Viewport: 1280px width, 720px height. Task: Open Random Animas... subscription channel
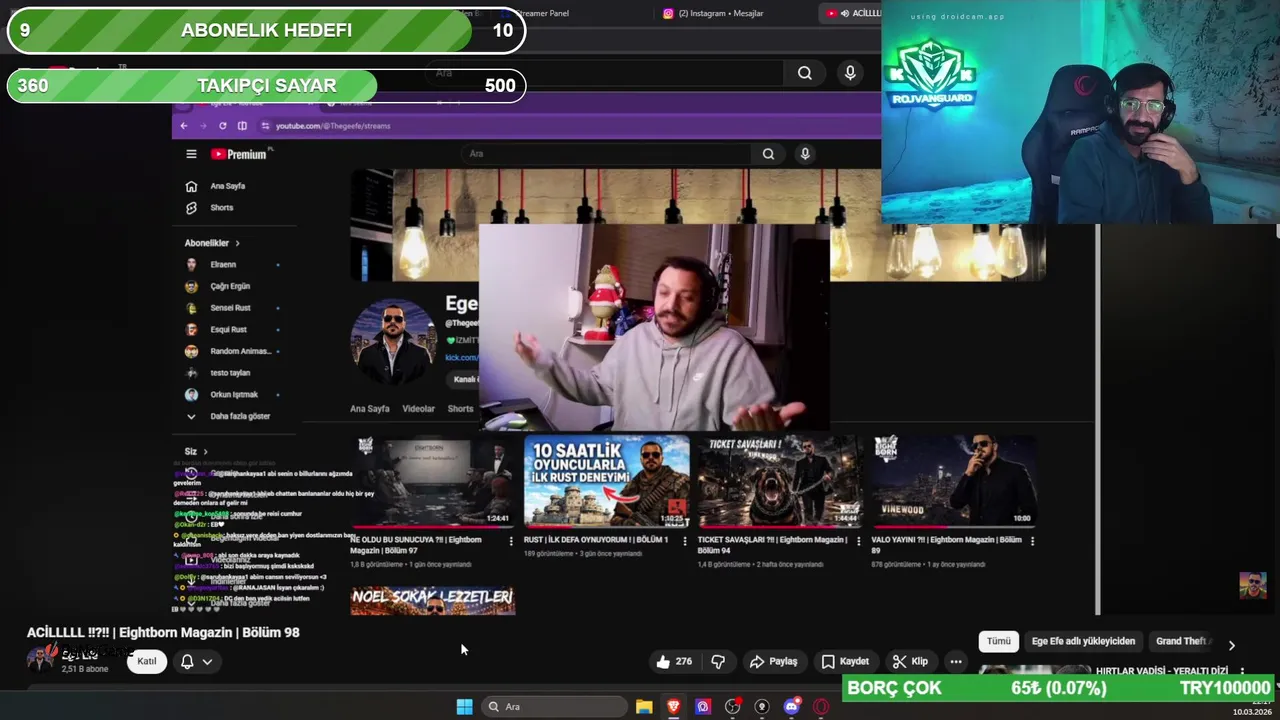coord(240,351)
